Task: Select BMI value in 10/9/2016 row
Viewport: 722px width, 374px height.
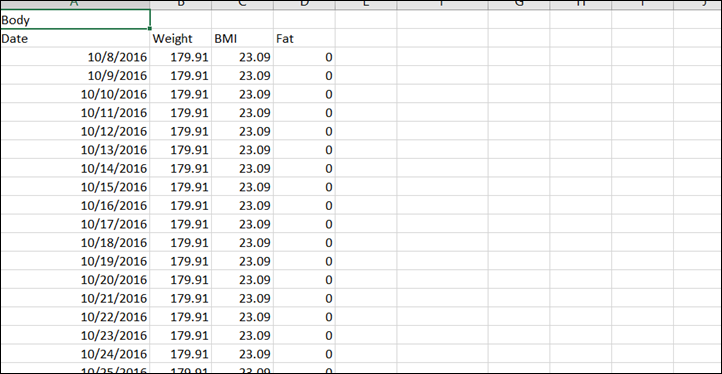Action: pos(243,76)
